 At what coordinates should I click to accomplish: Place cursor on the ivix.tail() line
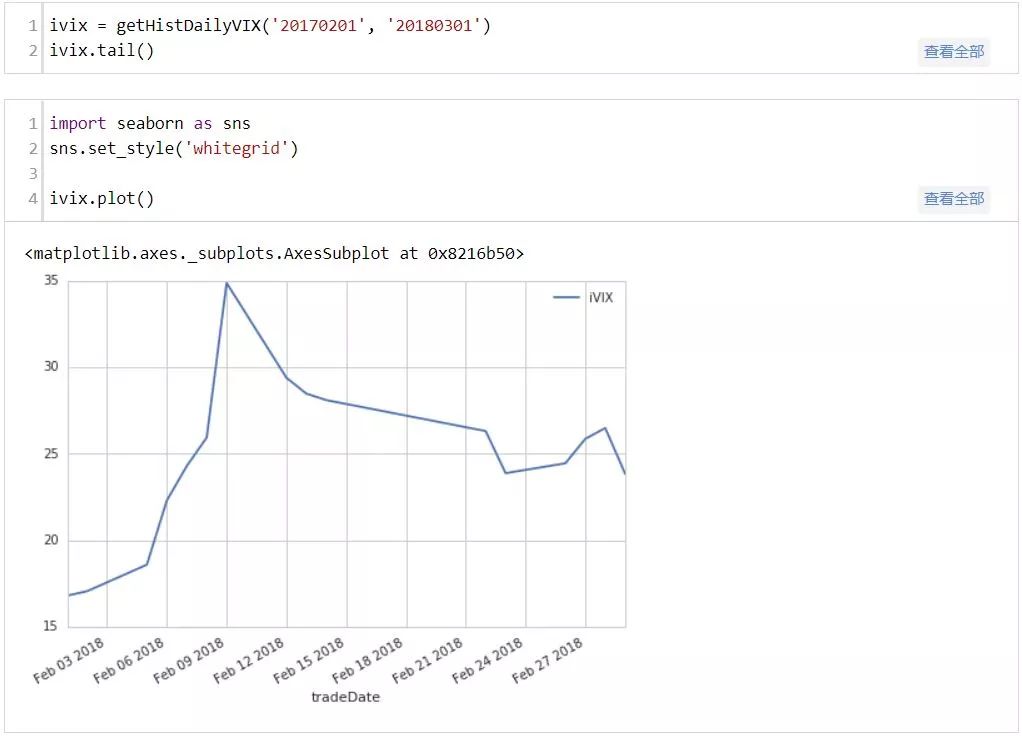(102, 50)
